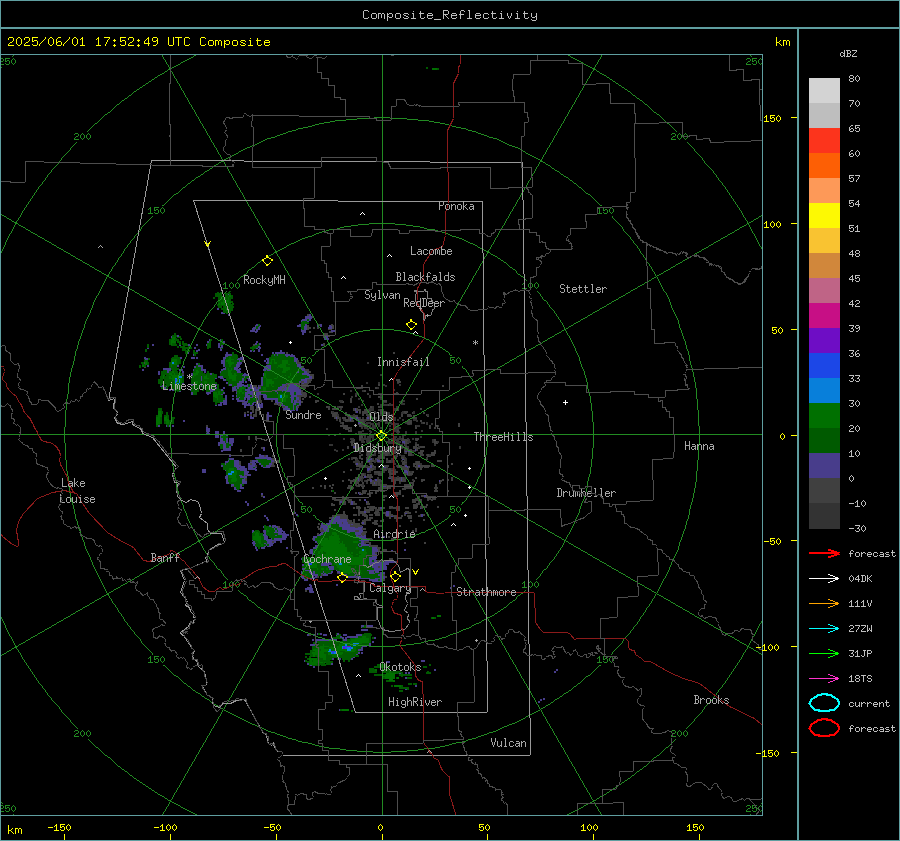Select the magenta 18TS arrow legend entry
The width and height of the screenshot is (900, 841).
point(824,679)
